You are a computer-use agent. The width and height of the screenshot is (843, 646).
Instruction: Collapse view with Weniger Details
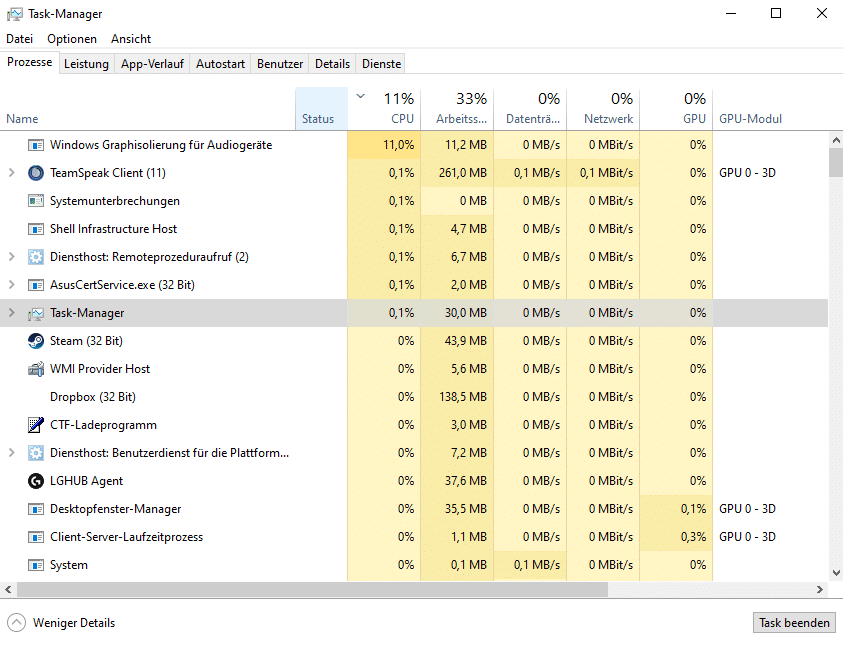61,623
